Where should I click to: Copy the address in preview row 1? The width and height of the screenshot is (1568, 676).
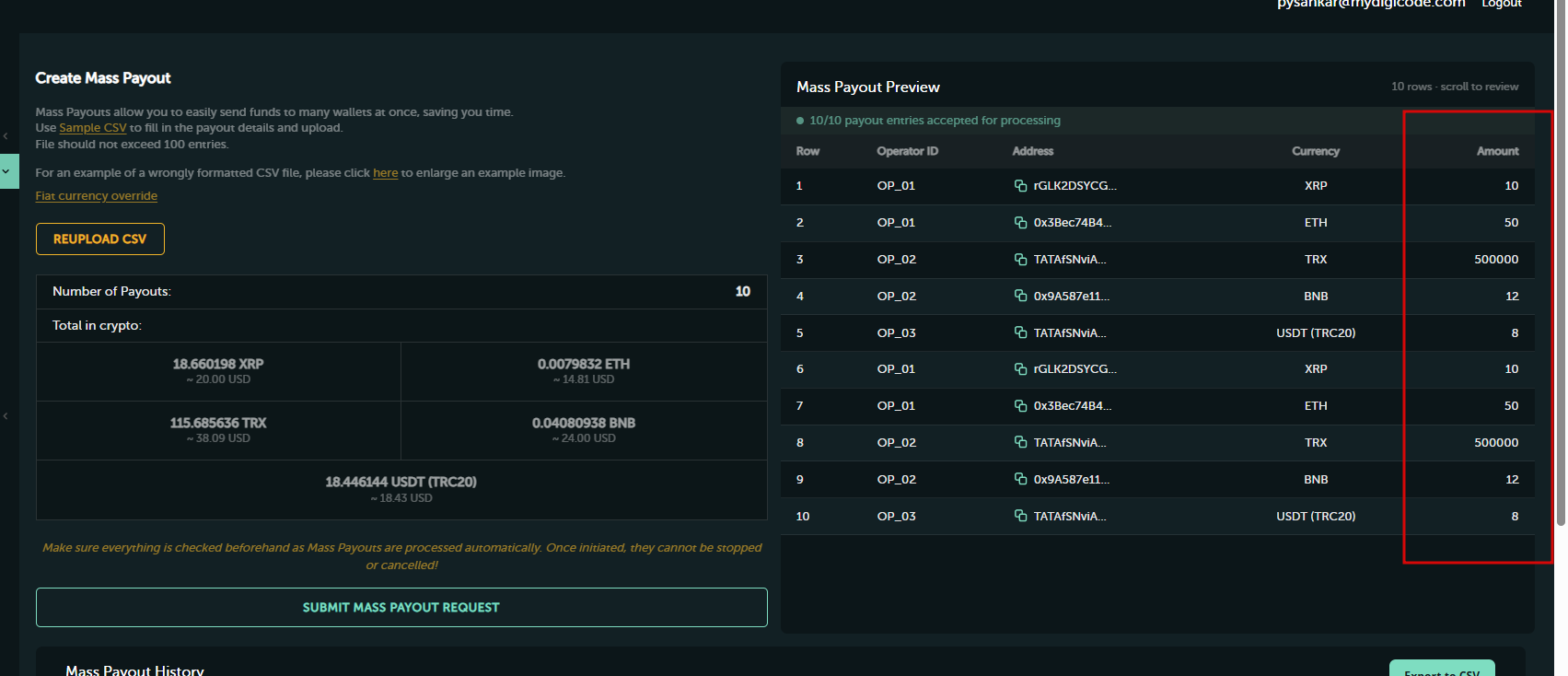pos(1020,186)
